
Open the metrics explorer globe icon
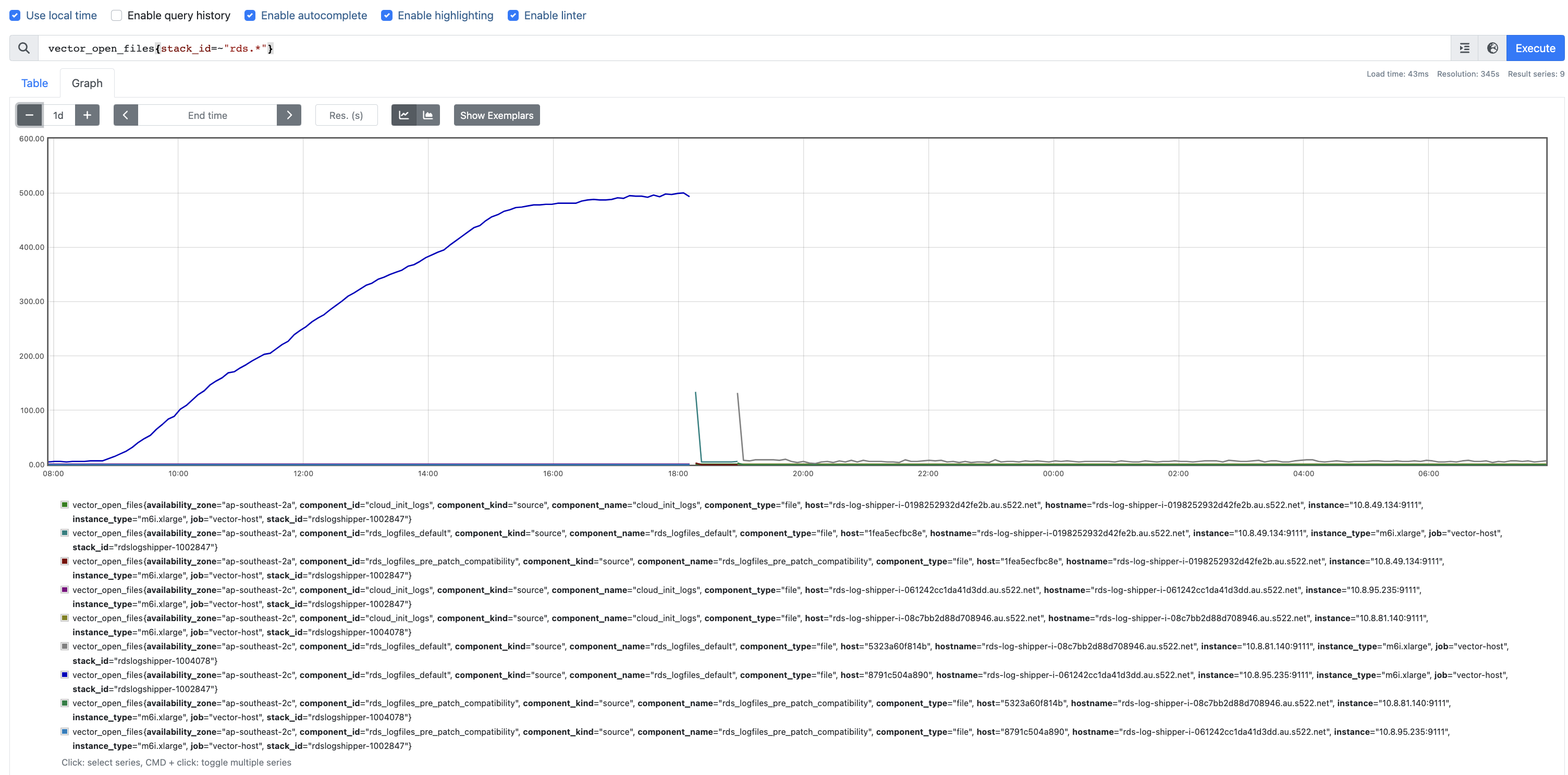tap(1492, 47)
